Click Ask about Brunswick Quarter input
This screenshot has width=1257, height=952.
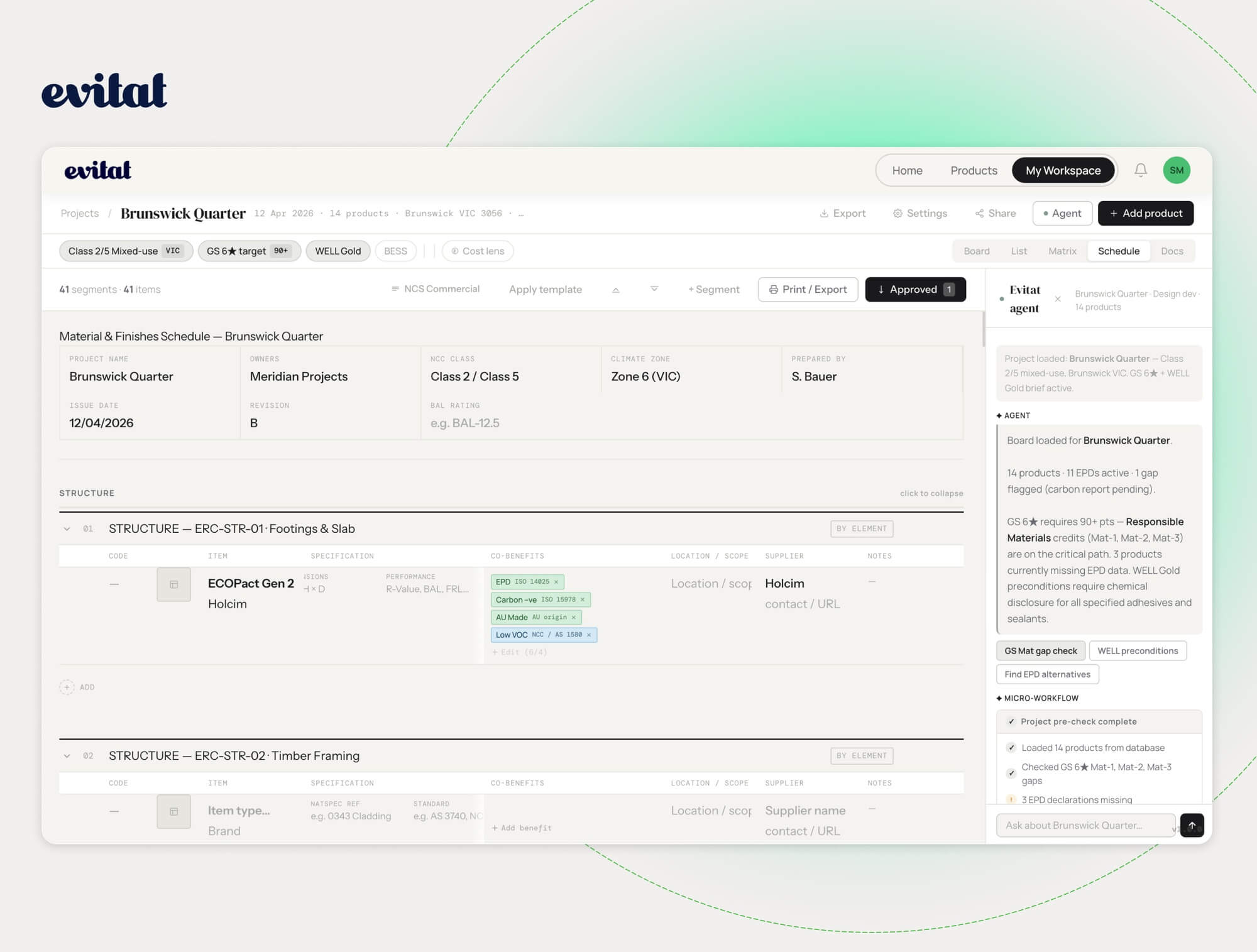click(1085, 825)
